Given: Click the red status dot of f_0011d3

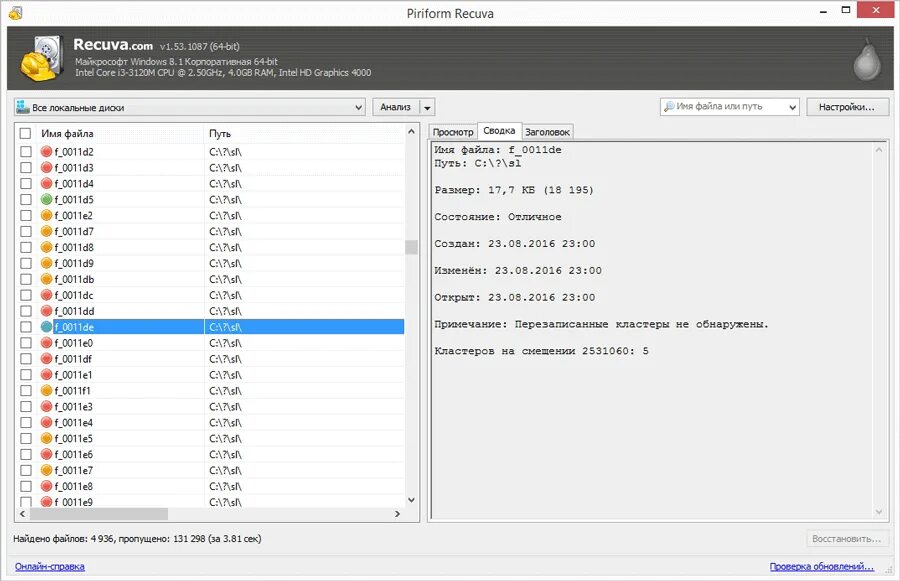Looking at the screenshot, I should coord(46,168).
